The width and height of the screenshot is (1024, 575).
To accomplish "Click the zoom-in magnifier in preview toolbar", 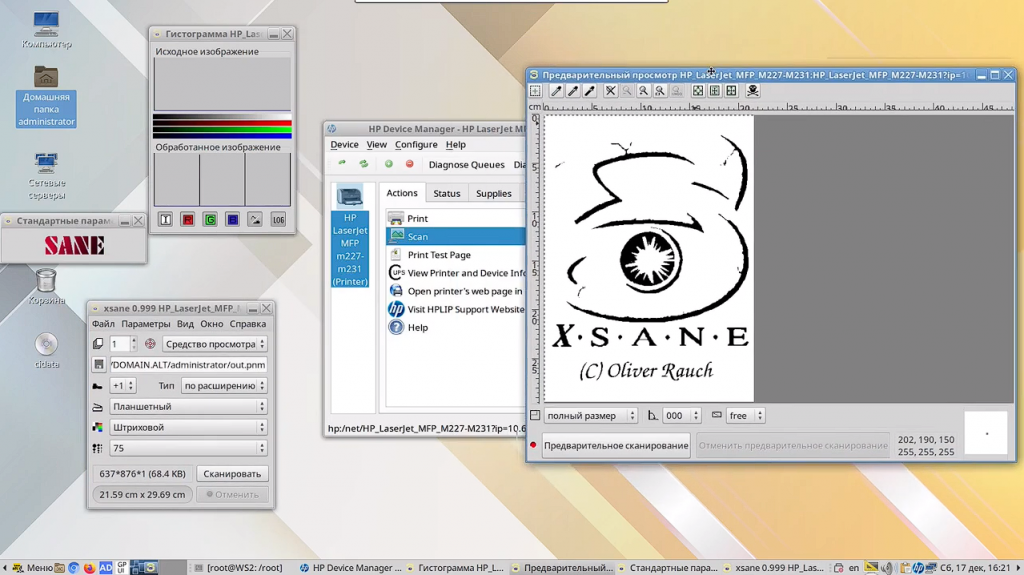I will [643, 91].
